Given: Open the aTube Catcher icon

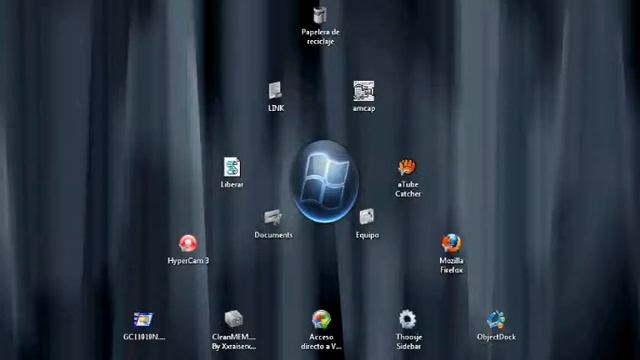Looking at the screenshot, I should 407,167.
